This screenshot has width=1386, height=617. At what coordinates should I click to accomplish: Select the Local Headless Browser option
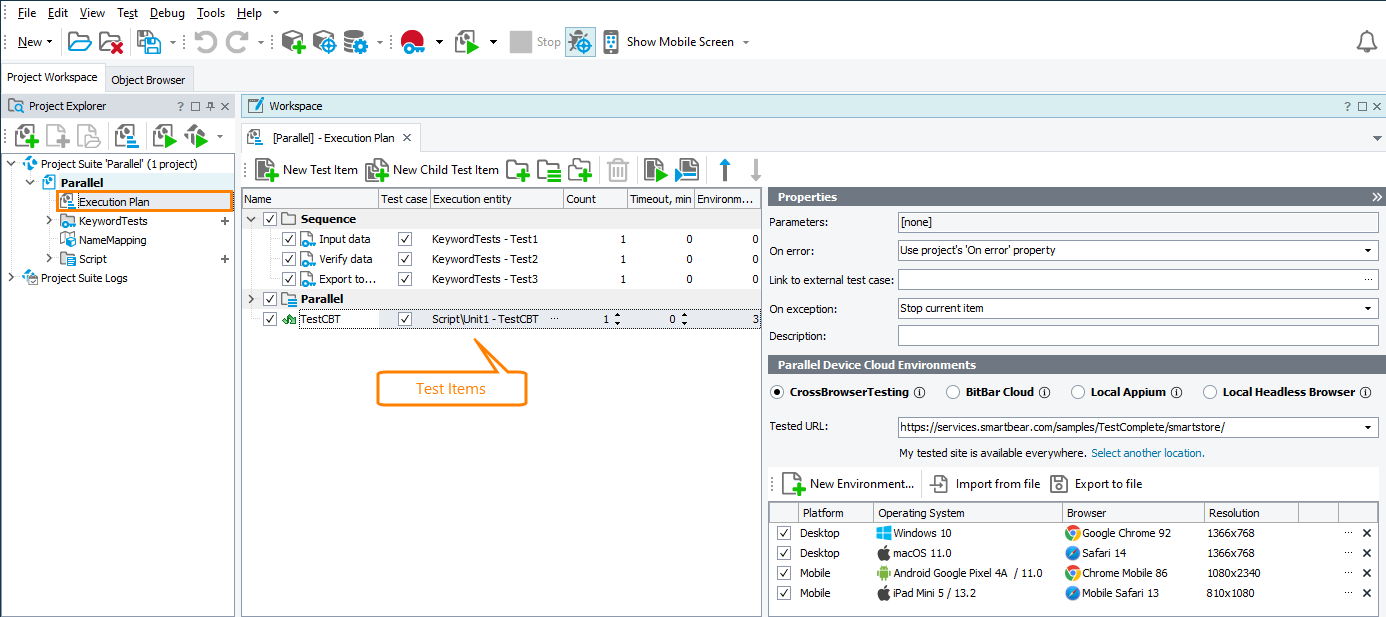tap(1210, 392)
